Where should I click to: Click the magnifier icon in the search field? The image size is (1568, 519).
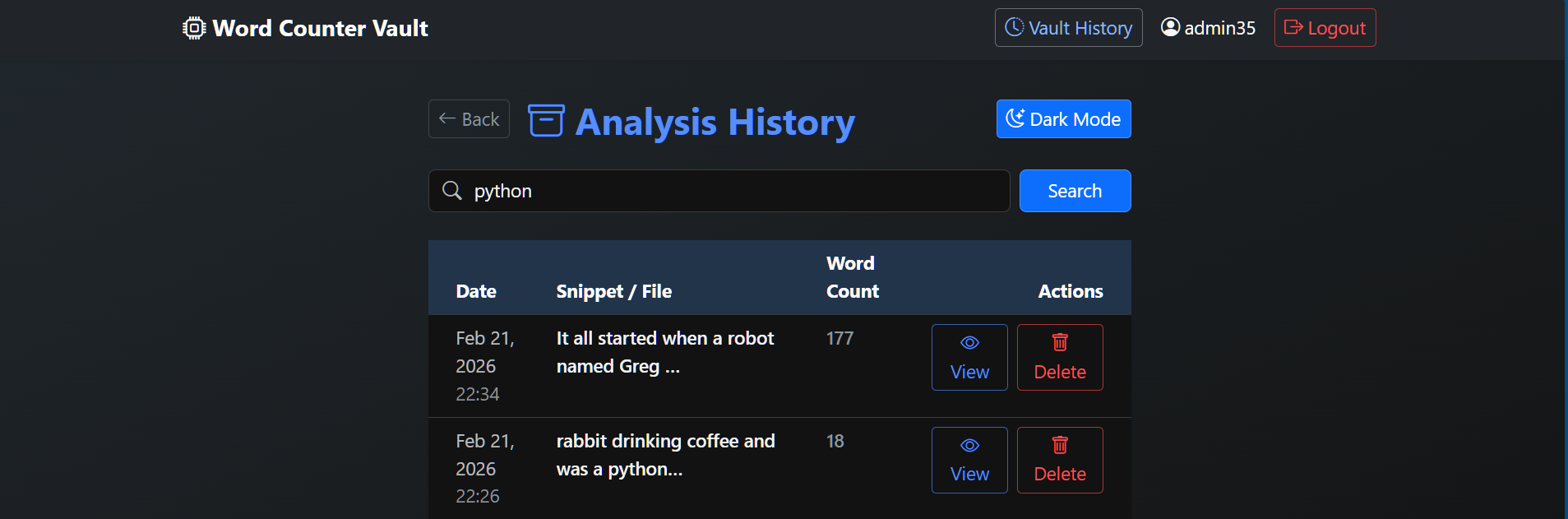click(x=452, y=191)
